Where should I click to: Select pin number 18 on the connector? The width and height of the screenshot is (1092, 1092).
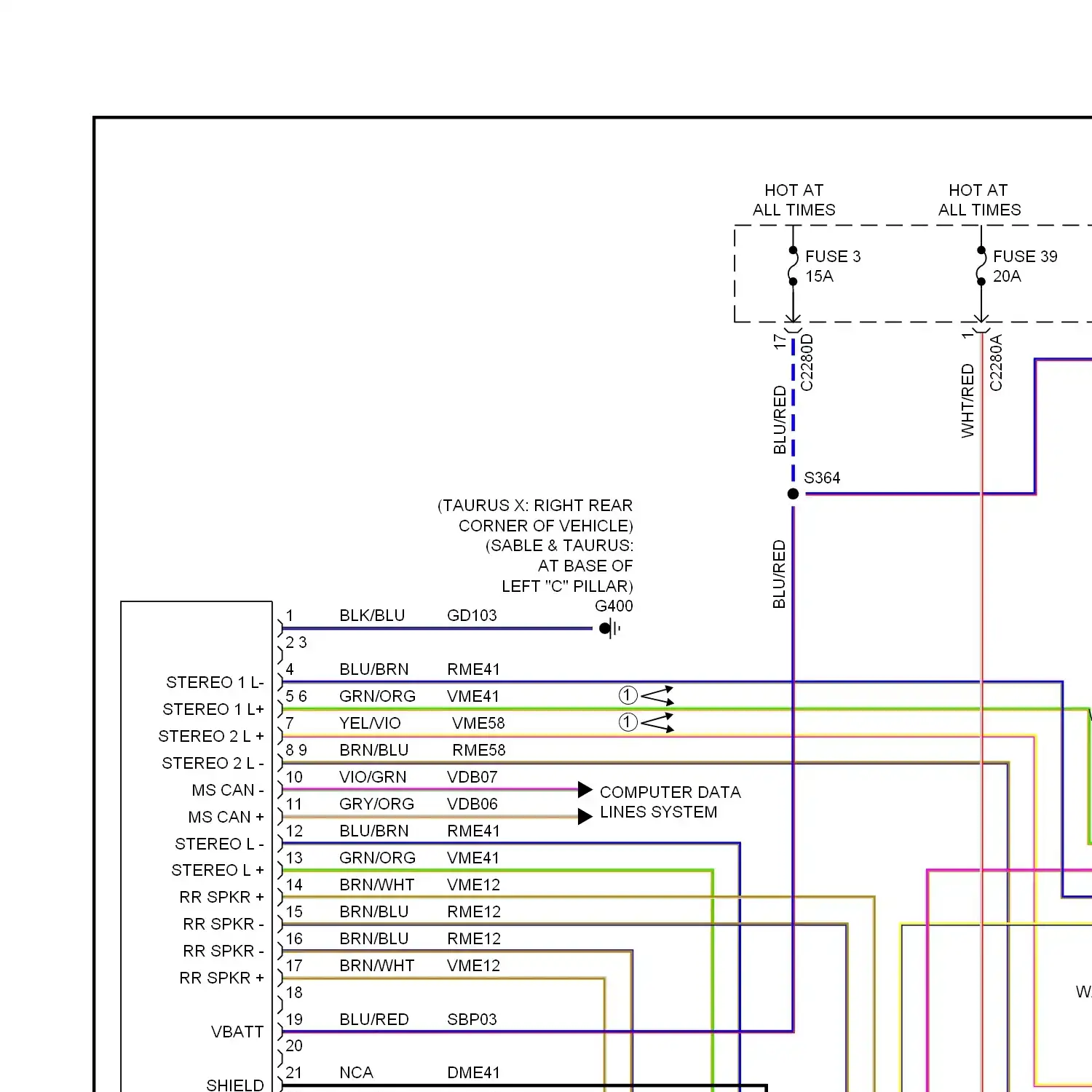click(294, 992)
